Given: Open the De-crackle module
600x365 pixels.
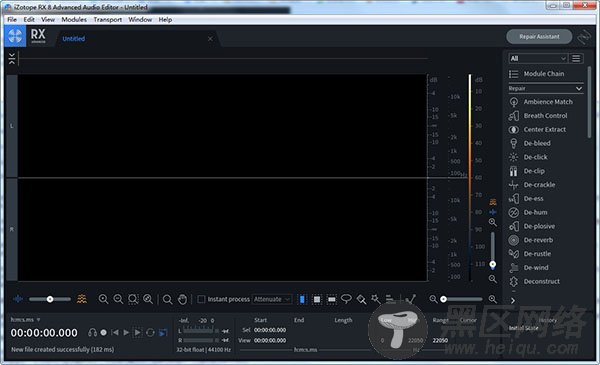Looking at the screenshot, I should click(x=532, y=184).
